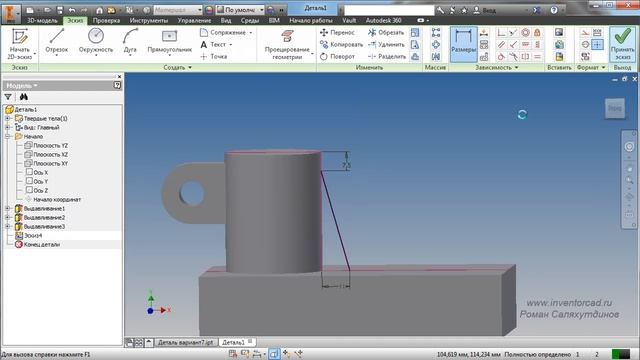Click the search input field in title bar

coord(389,10)
